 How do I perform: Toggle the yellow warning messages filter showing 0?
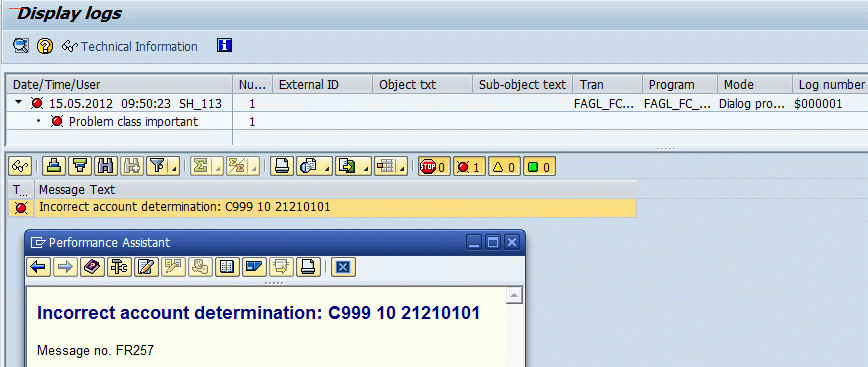tap(504, 166)
